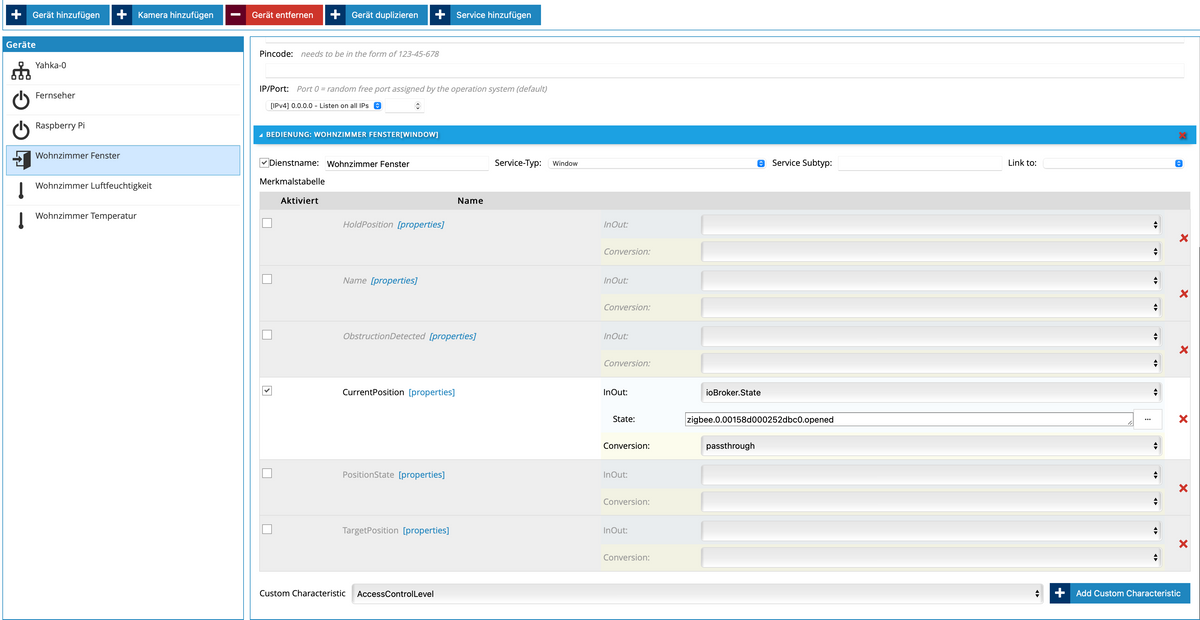Click the State field with zigbee address
The width and height of the screenshot is (1200, 620).
[909, 420]
